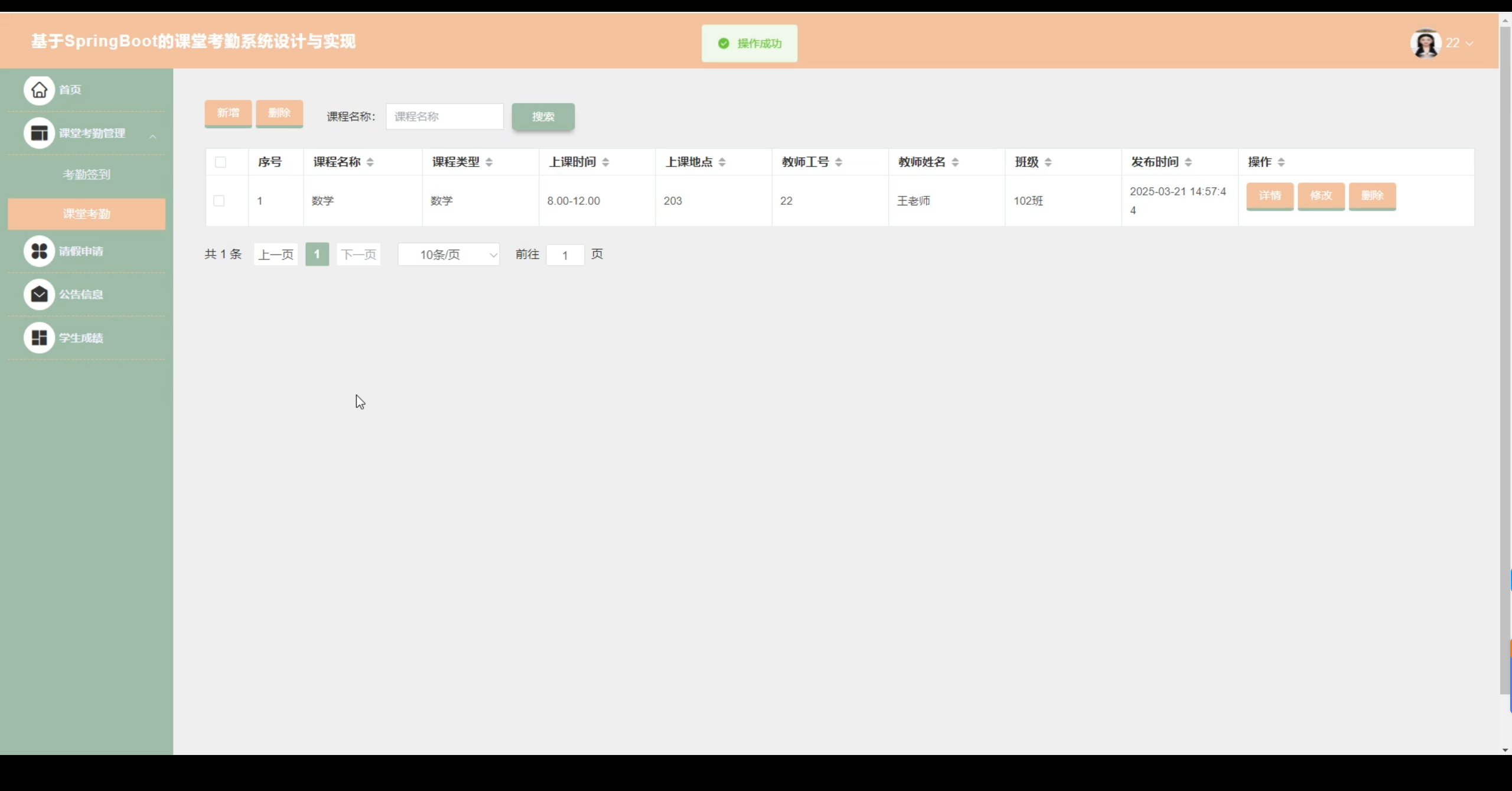This screenshot has height=791, width=1512.
Task: Check the checkbox for row 1
Action: coord(219,201)
